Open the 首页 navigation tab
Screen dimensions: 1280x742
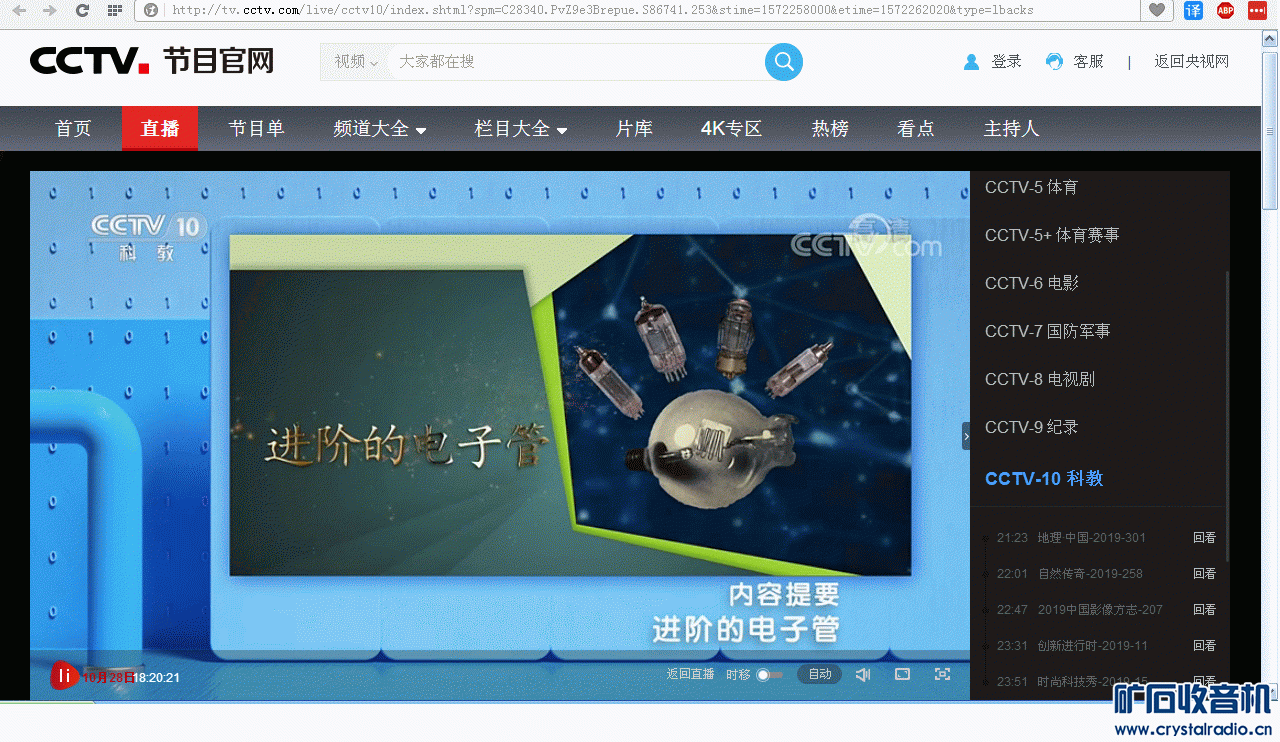pyautogui.click(x=73, y=129)
